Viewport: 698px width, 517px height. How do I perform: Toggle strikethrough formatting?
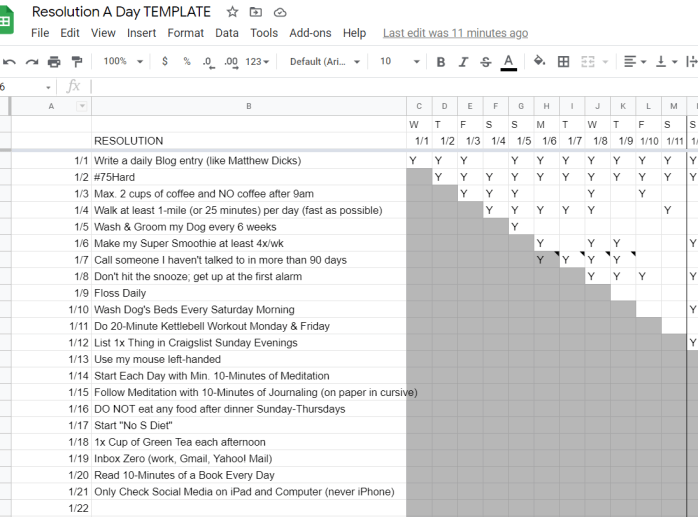[x=486, y=62]
